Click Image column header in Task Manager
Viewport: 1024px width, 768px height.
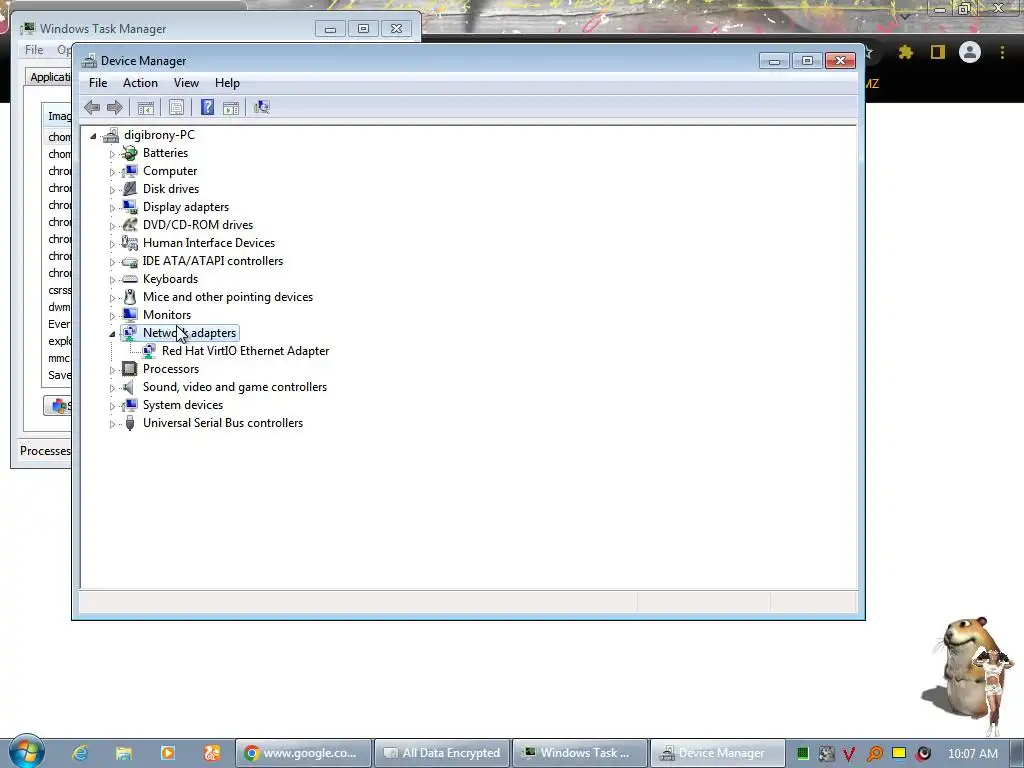[59, 116]
